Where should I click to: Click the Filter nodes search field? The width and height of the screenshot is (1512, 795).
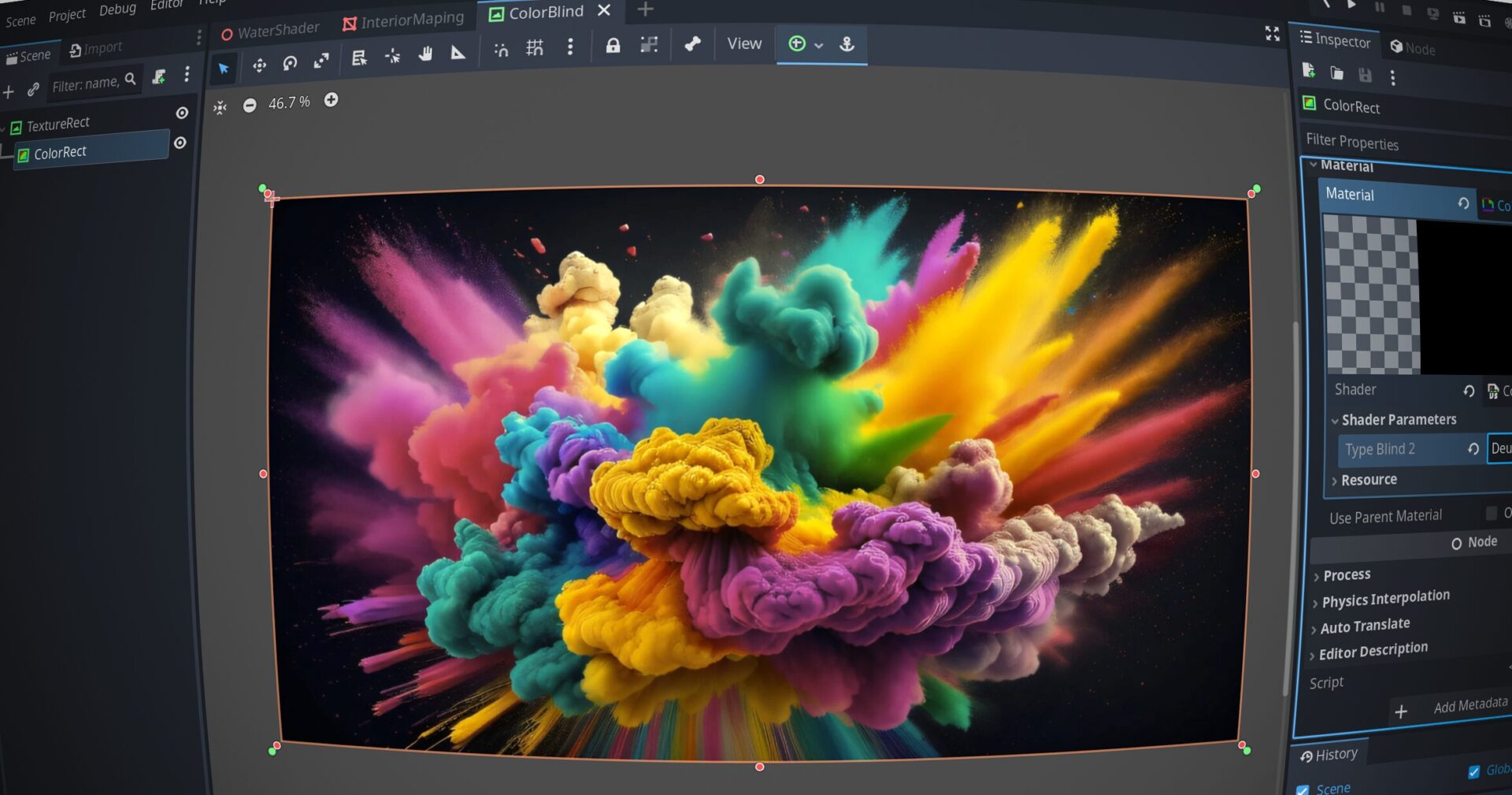pos(94,83)
